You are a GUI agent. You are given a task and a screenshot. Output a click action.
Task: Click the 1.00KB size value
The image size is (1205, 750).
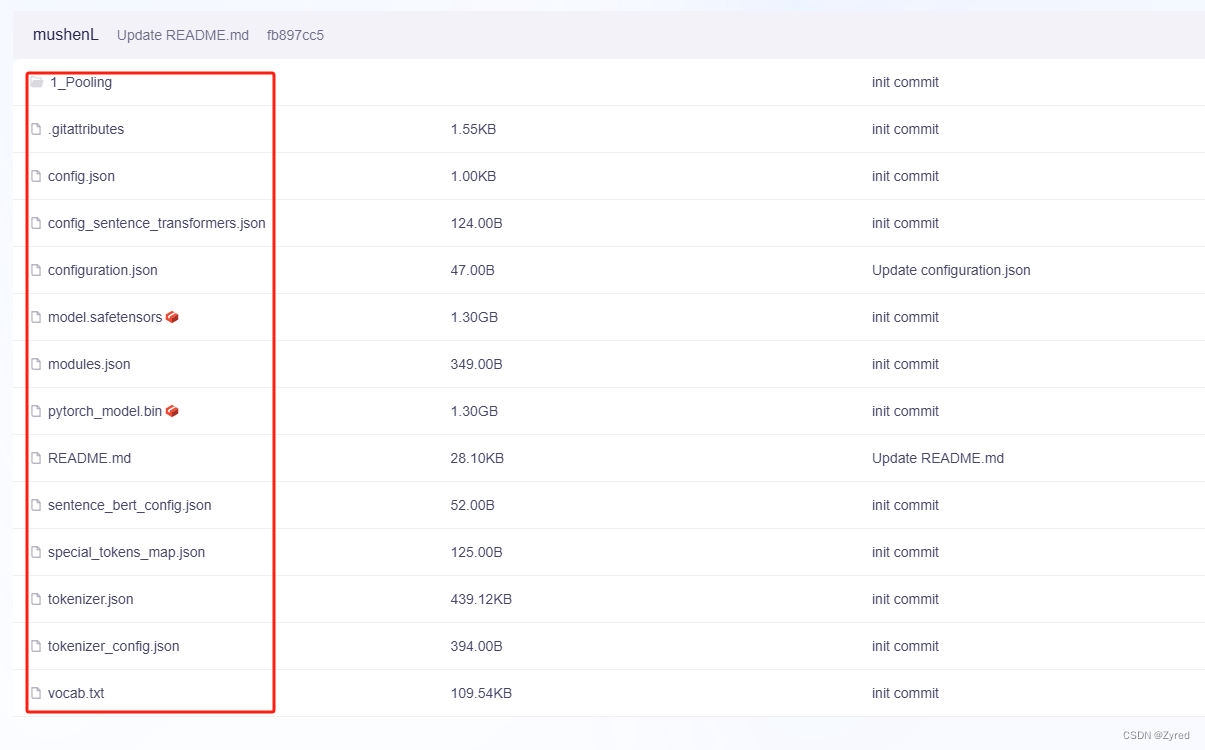(x=474, y=176)
